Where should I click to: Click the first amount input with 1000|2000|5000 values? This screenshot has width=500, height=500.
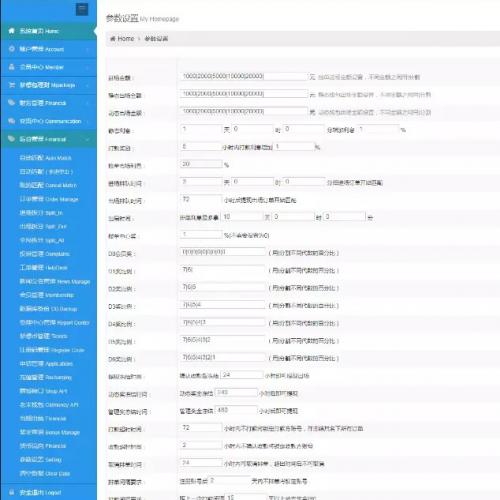pos(243,76)
